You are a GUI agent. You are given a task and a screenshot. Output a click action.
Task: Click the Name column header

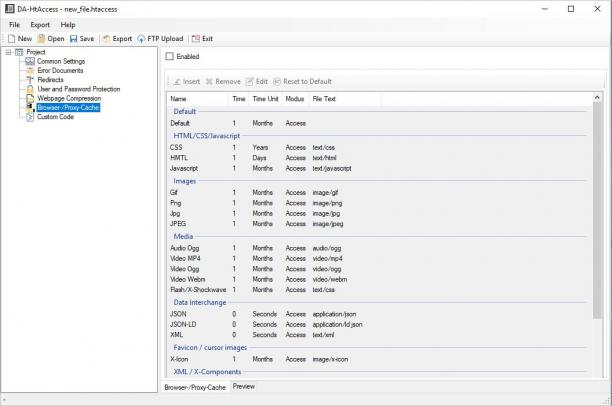[x=198, y=99]
